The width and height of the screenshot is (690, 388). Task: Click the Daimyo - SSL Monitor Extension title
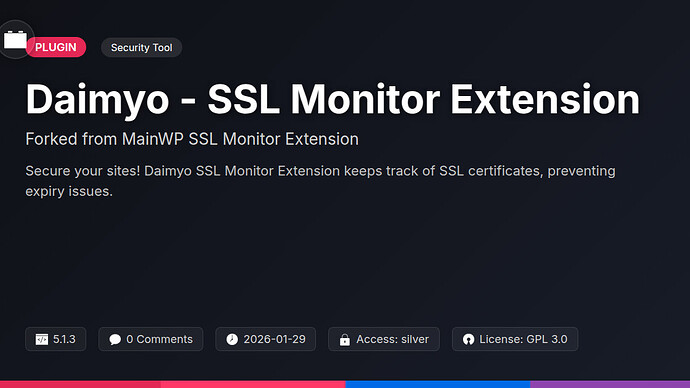tap(332, 99)
